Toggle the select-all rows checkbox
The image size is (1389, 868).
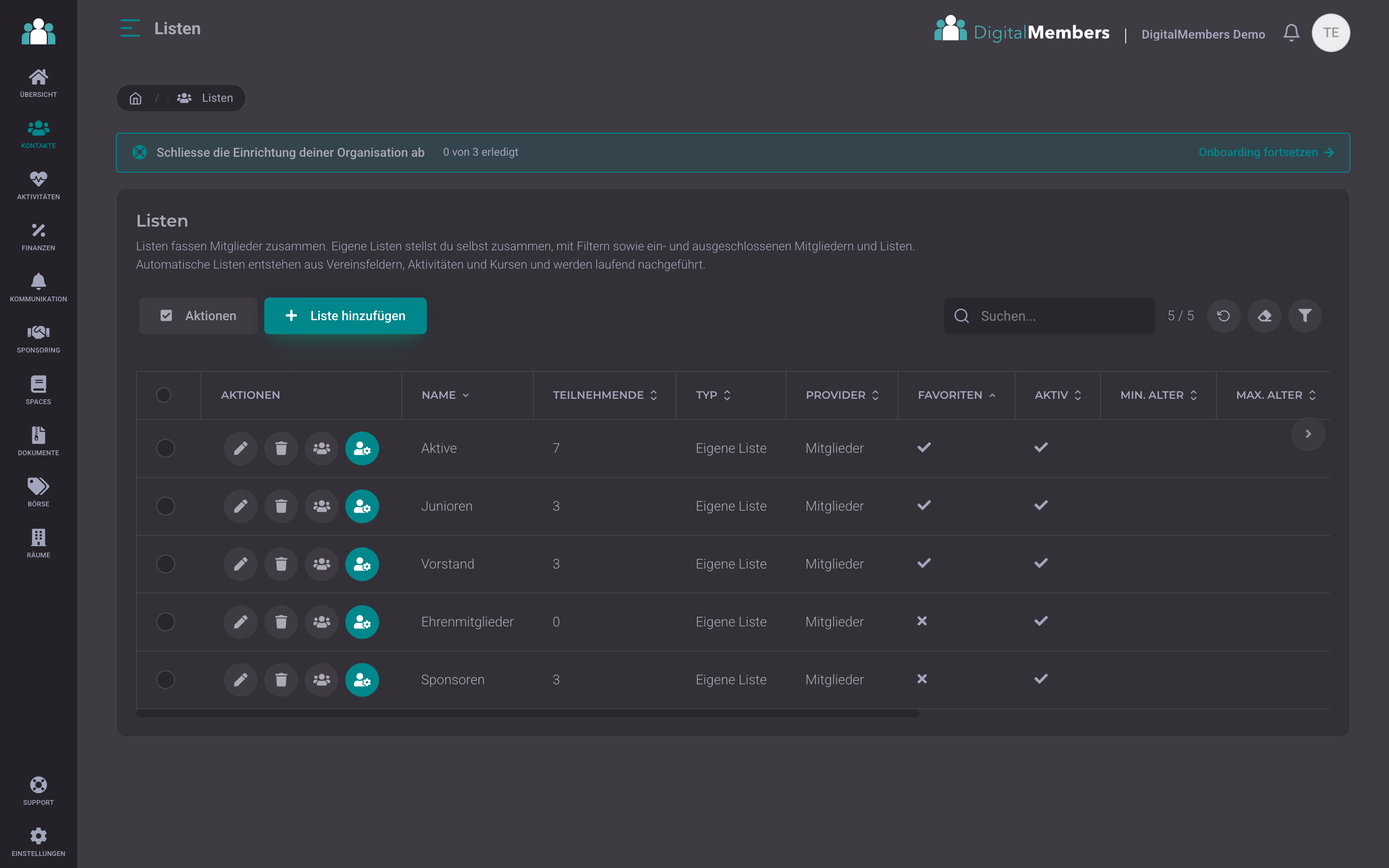163,395
